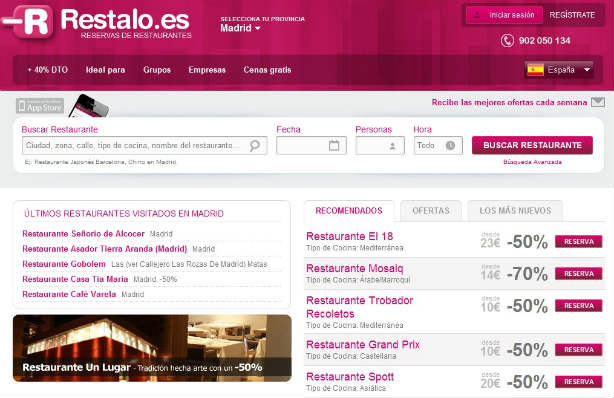Click the magnifier icon in search field
Viewport: 614px width, 398px height.
pos(255,145)
